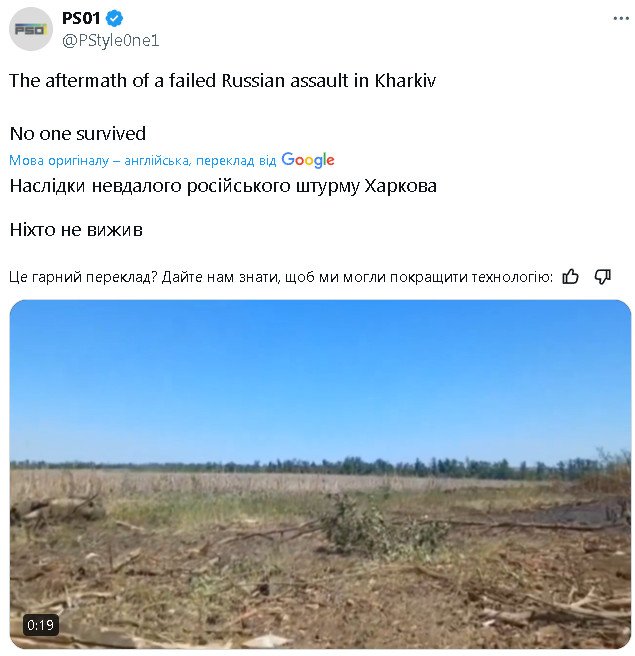The height and width of the screenshot is (656, 635).
Task: Click the 'No one survived' text
Action: [x=77, y=133]
